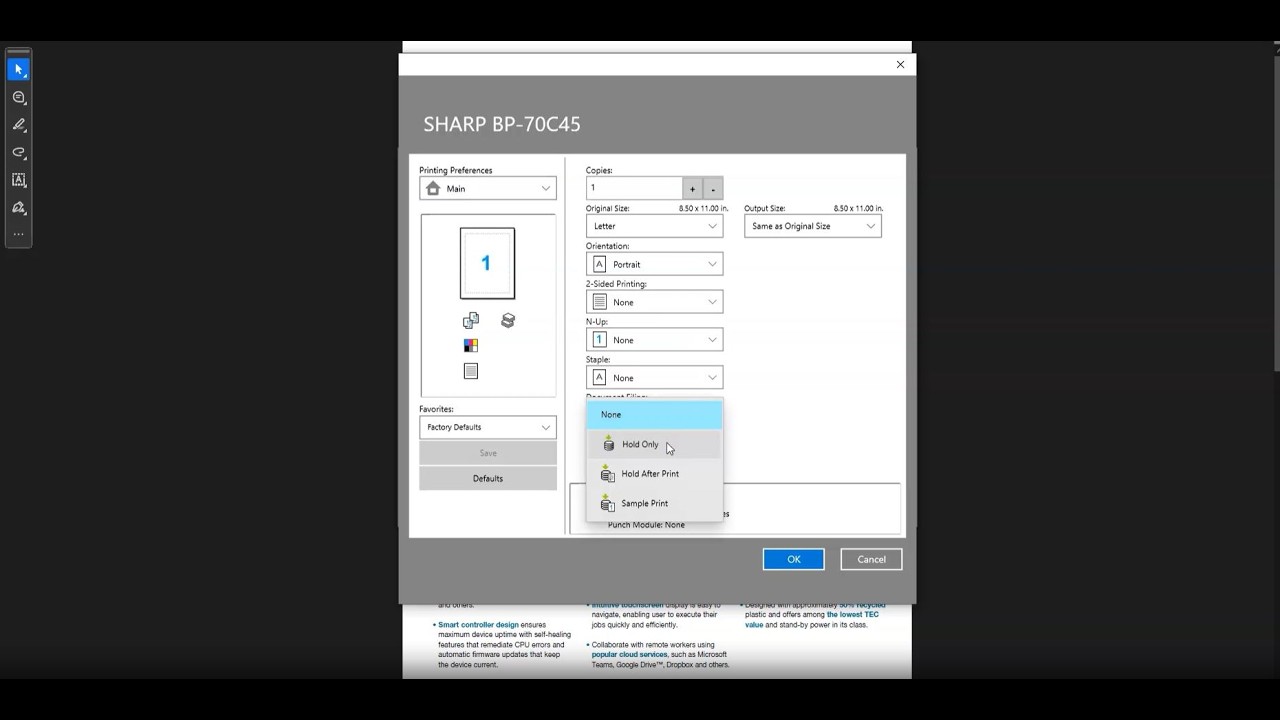Choose Sample Print option
Image resolution: width=1280 pixels, height=720 pixels.
654,503
